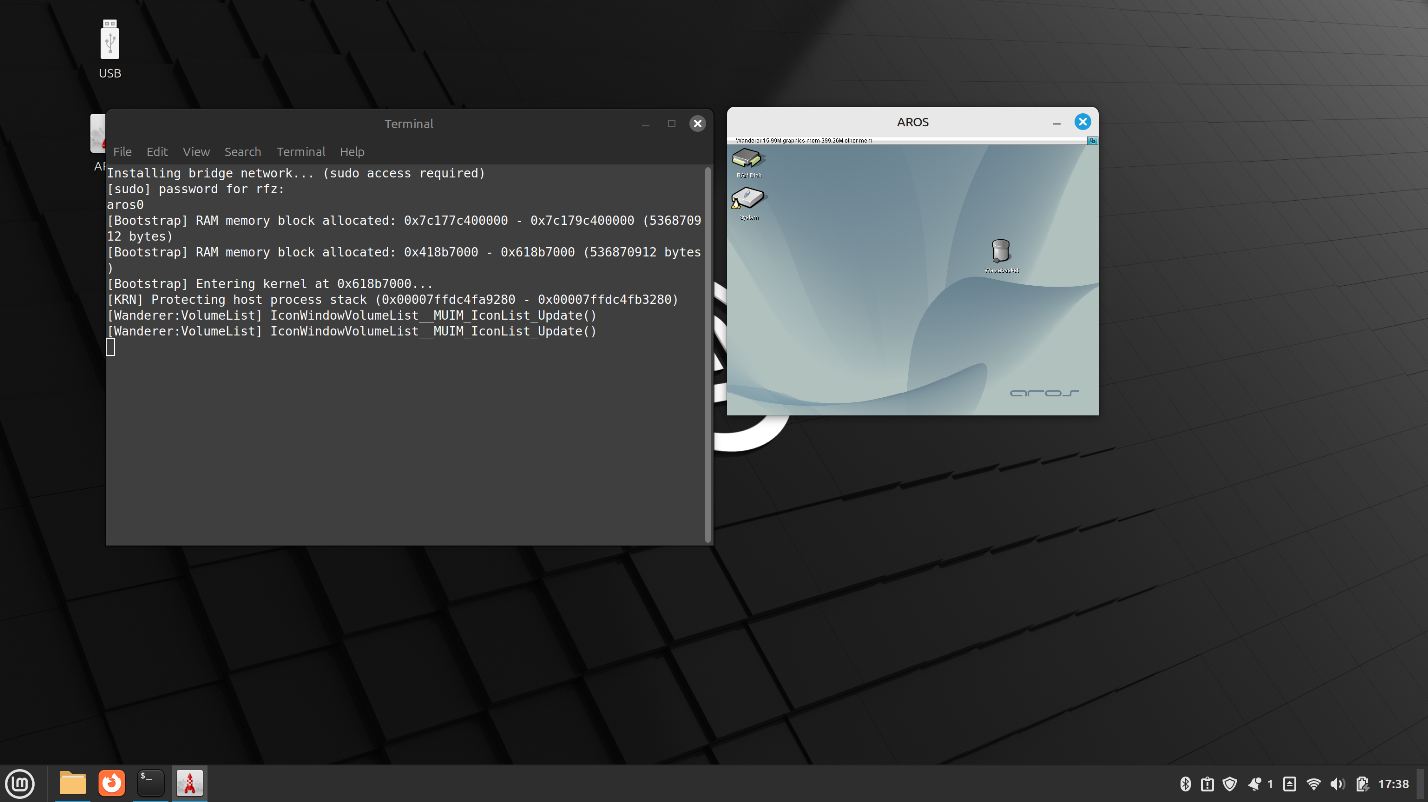
Task: Click the 'aros0' terminal output line
Action: 126,205
